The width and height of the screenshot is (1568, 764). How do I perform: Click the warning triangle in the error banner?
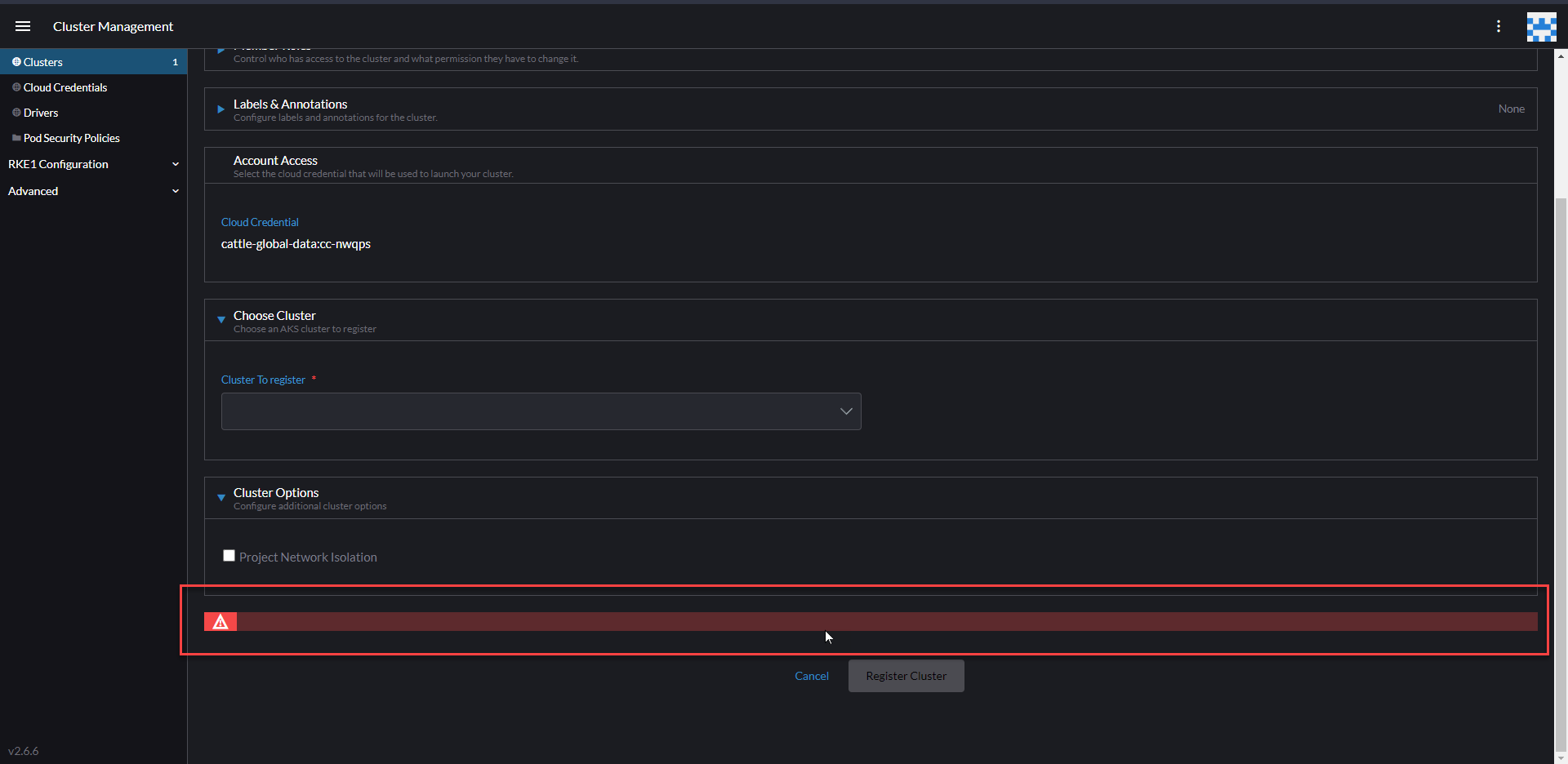click(x=220, y=621)
